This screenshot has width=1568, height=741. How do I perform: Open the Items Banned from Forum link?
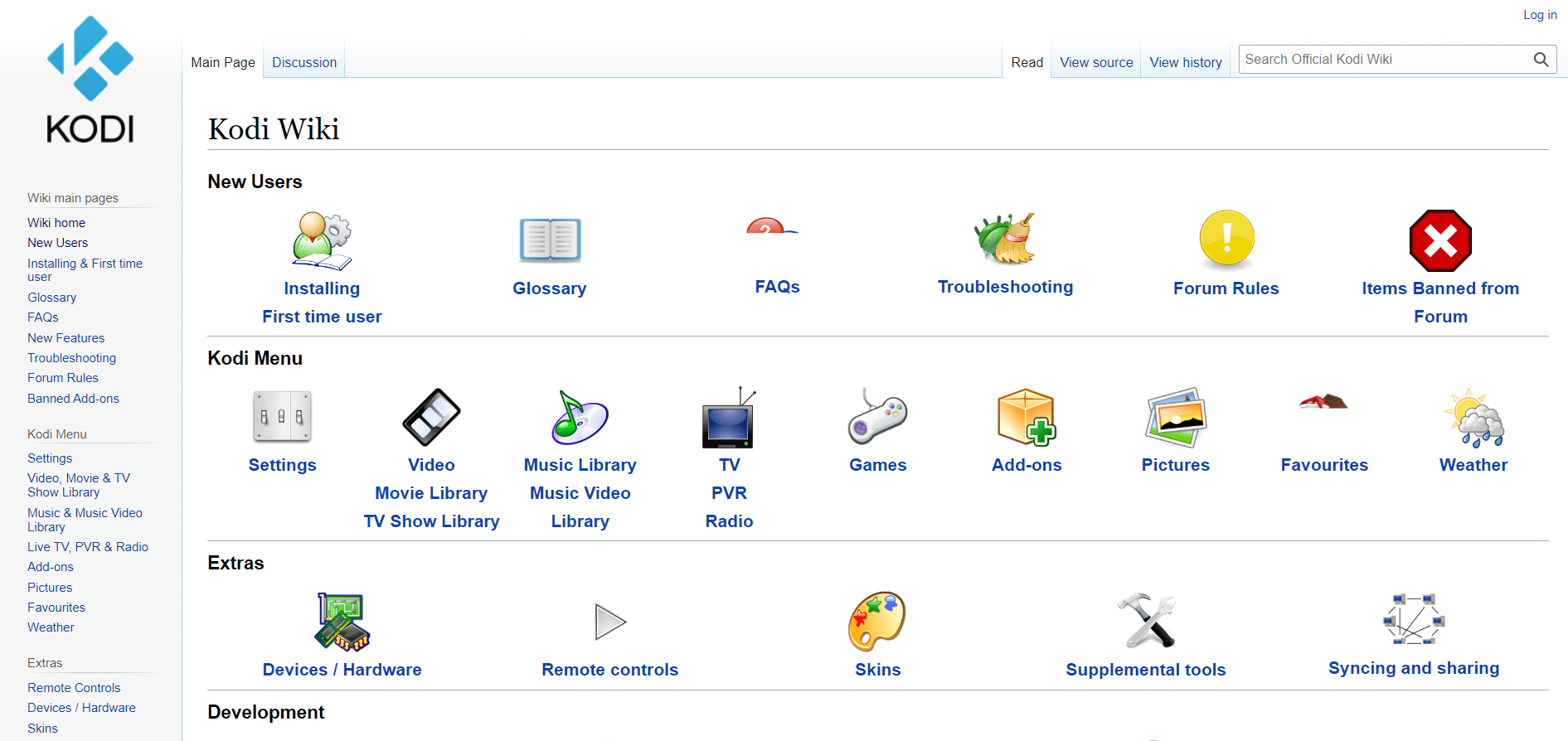pos(1440,303)
